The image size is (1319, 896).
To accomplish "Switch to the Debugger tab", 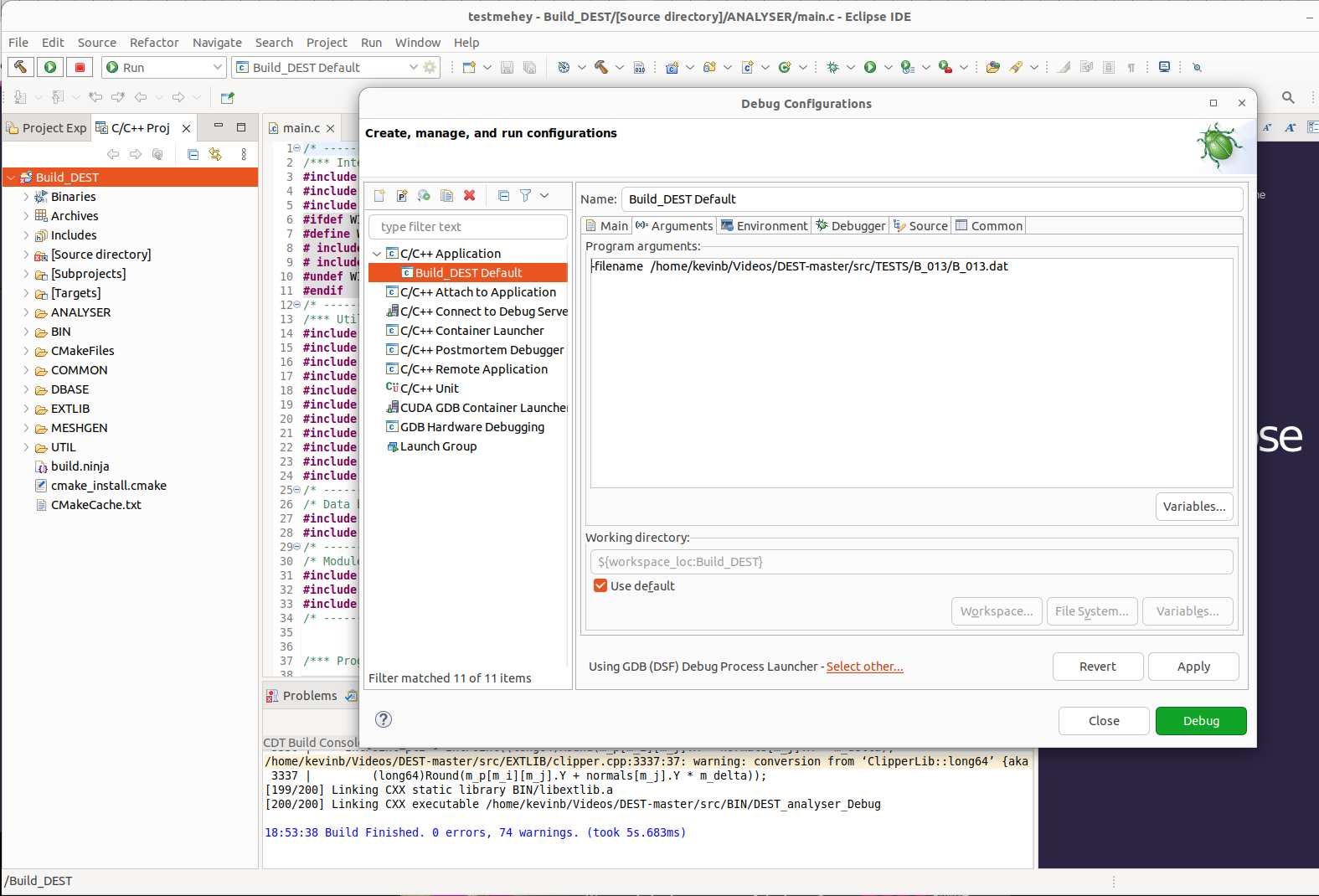I will [x=850, y=225].
